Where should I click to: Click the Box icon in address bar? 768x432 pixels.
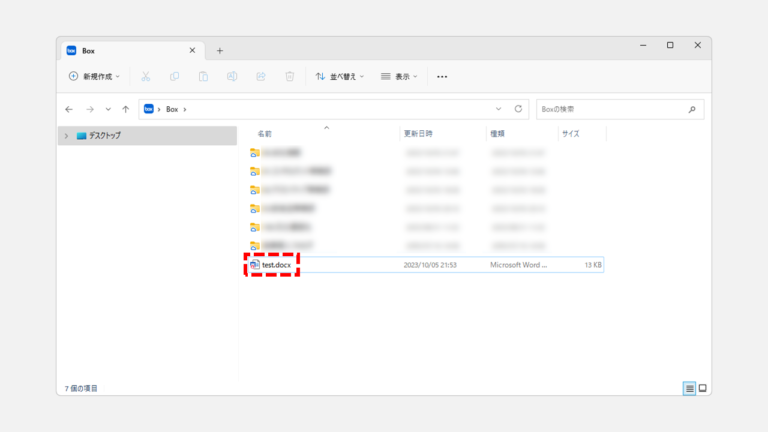pos(148,109)
